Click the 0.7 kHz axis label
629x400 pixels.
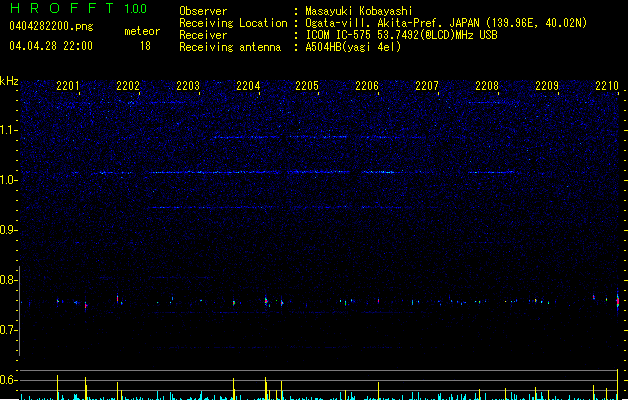pos(8,330)
